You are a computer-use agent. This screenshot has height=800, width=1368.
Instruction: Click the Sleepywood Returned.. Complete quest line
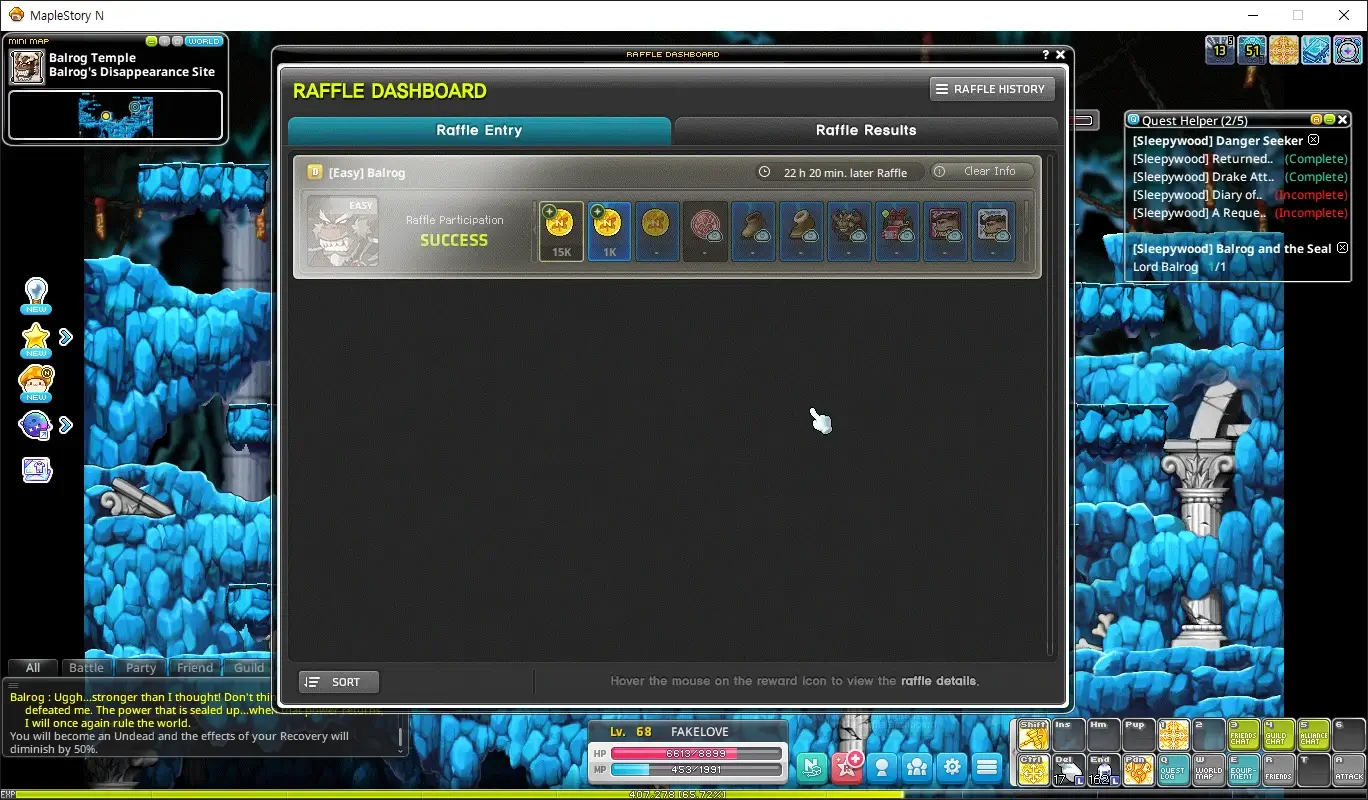click(x=1240, y=159)
